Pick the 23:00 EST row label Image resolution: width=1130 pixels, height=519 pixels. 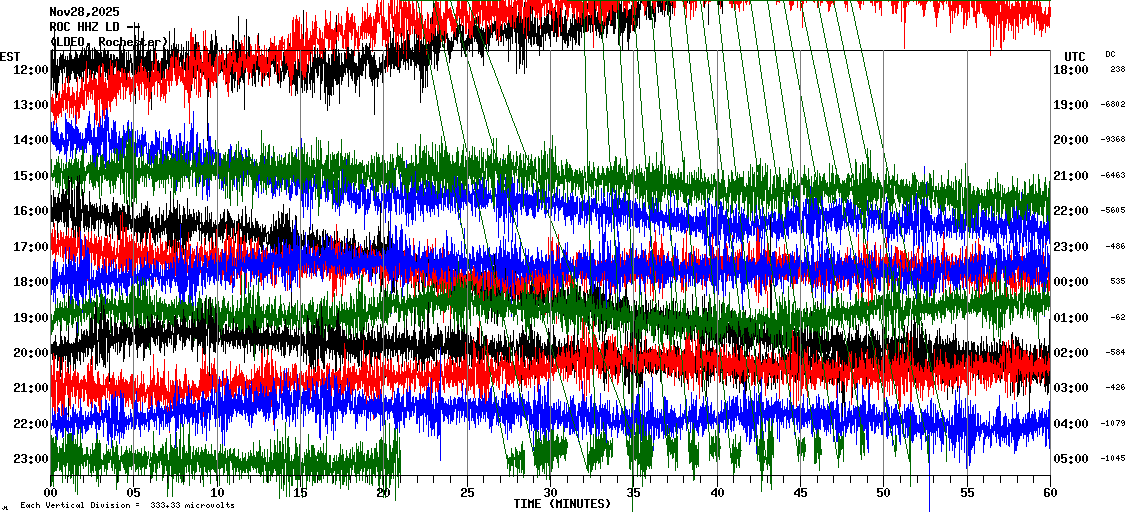tap(32, 459)
